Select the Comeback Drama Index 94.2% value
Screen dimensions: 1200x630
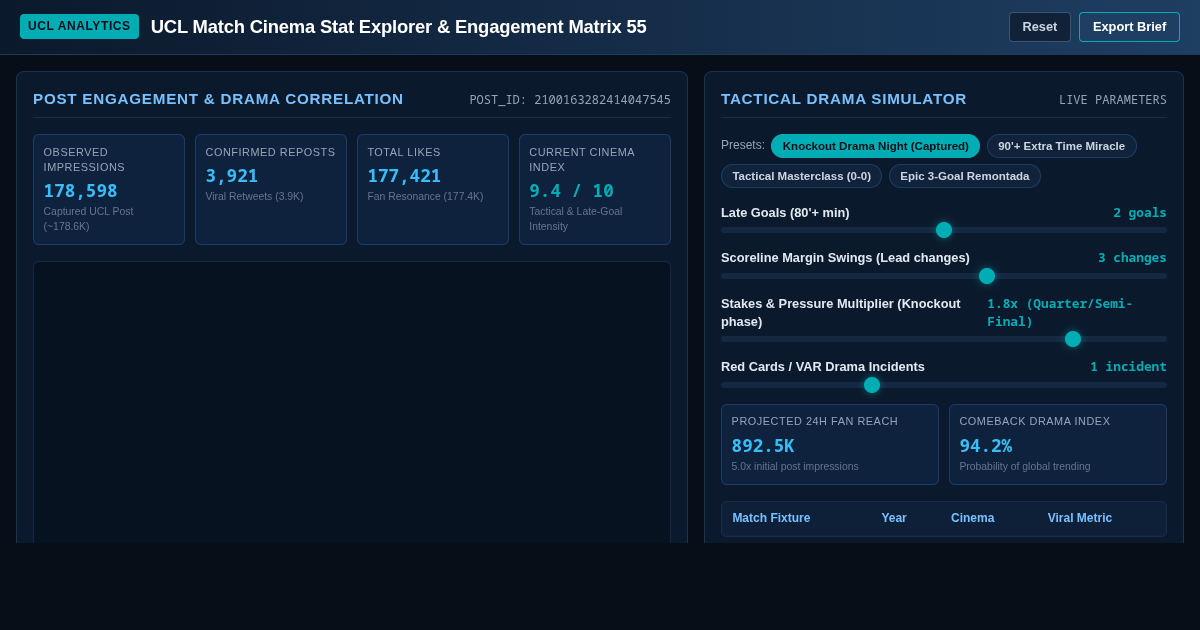tap(985, 446)
